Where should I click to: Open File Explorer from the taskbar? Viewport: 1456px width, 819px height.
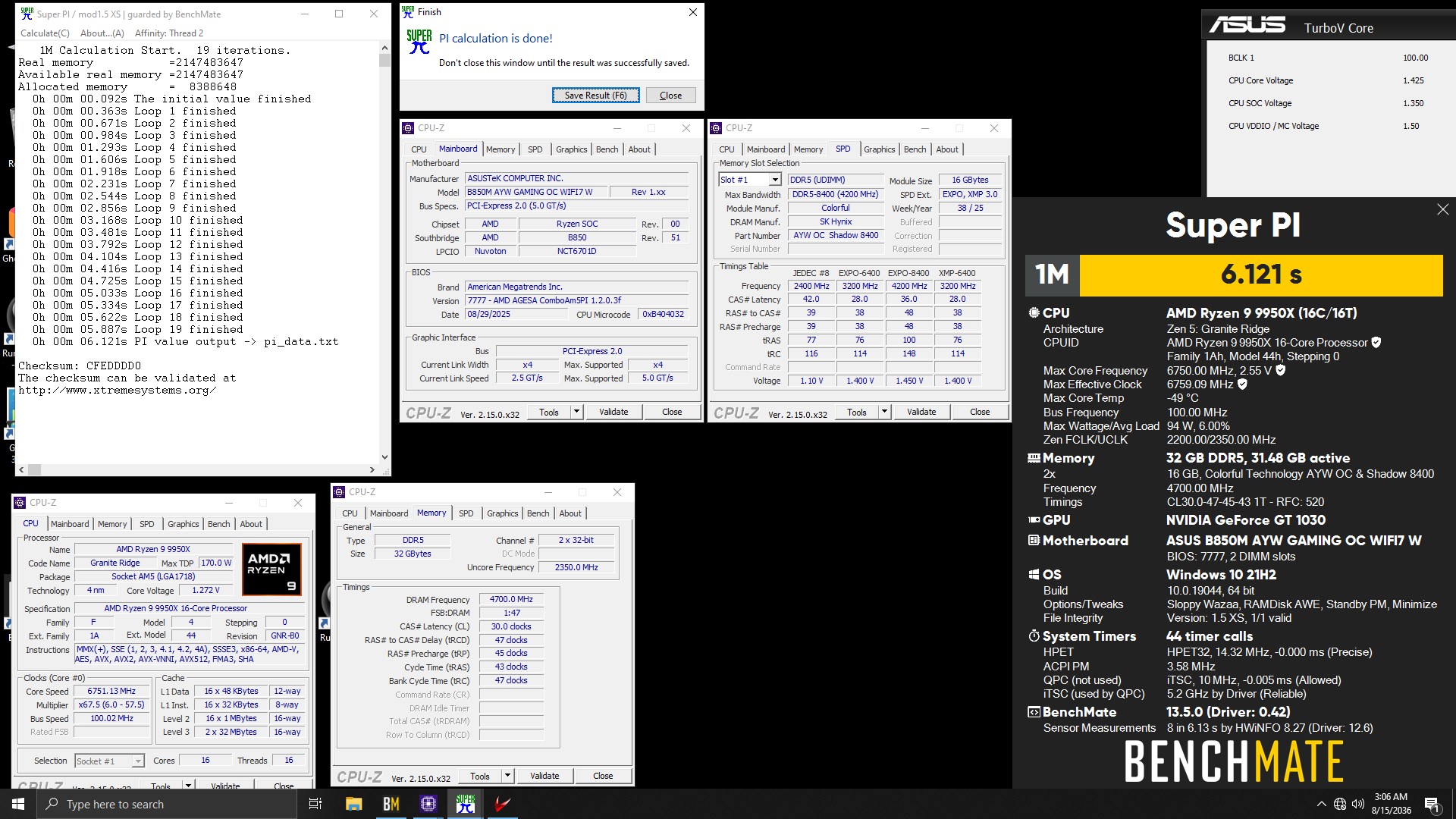pos(353,804)
